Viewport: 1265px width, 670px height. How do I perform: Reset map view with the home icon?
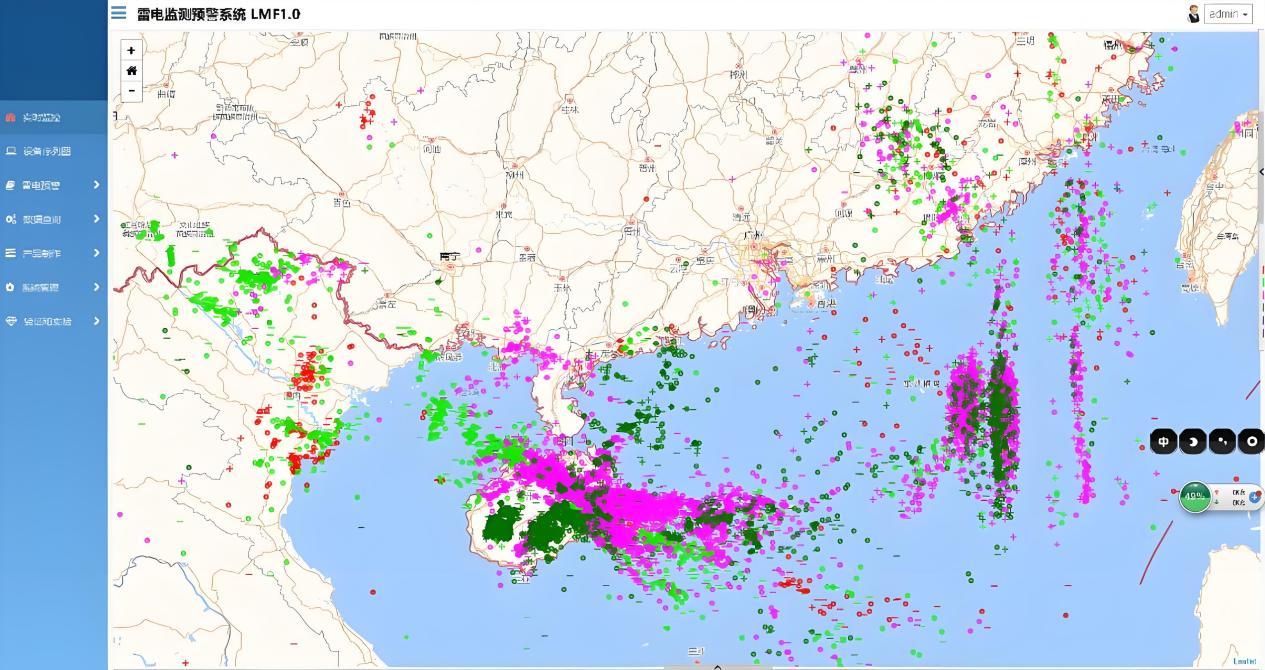pos(131,70)
